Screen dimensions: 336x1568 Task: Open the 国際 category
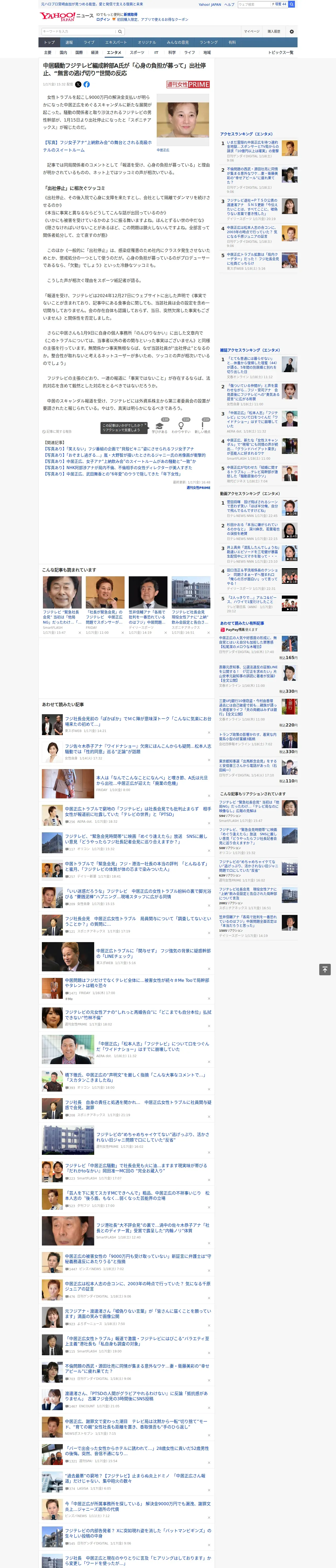tap(79, 52)
